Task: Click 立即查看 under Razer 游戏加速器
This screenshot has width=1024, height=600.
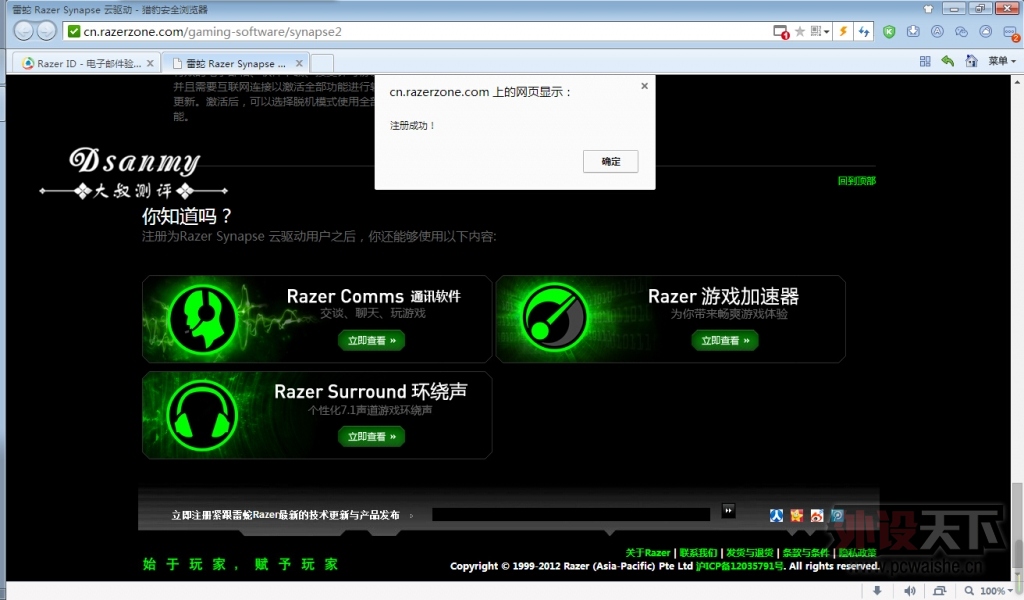Action: coord(725,340)
